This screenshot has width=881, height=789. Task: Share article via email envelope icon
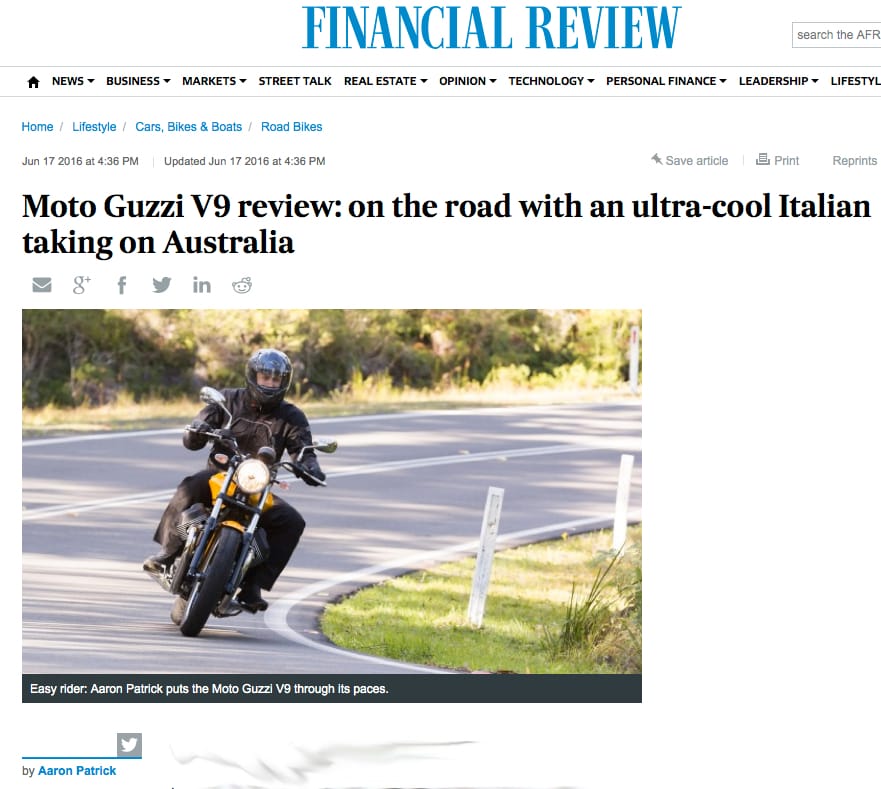click(42, 285)
